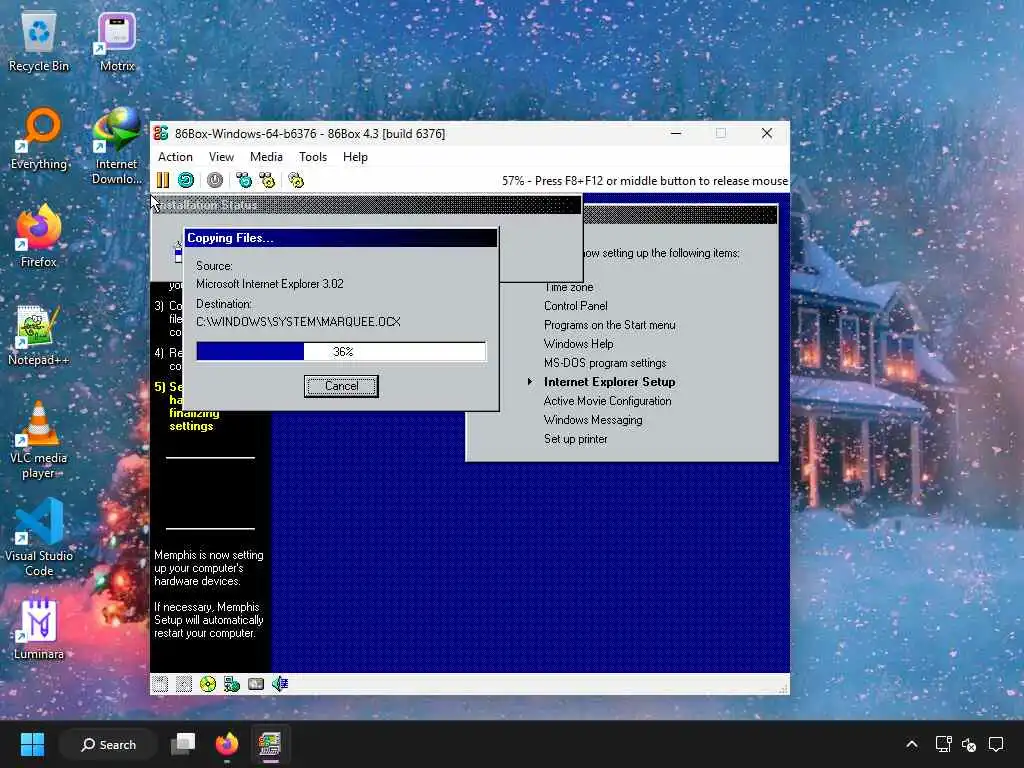1024x768 pixels.
Task: Open Task View on taskbar
Action: (183, 744)
